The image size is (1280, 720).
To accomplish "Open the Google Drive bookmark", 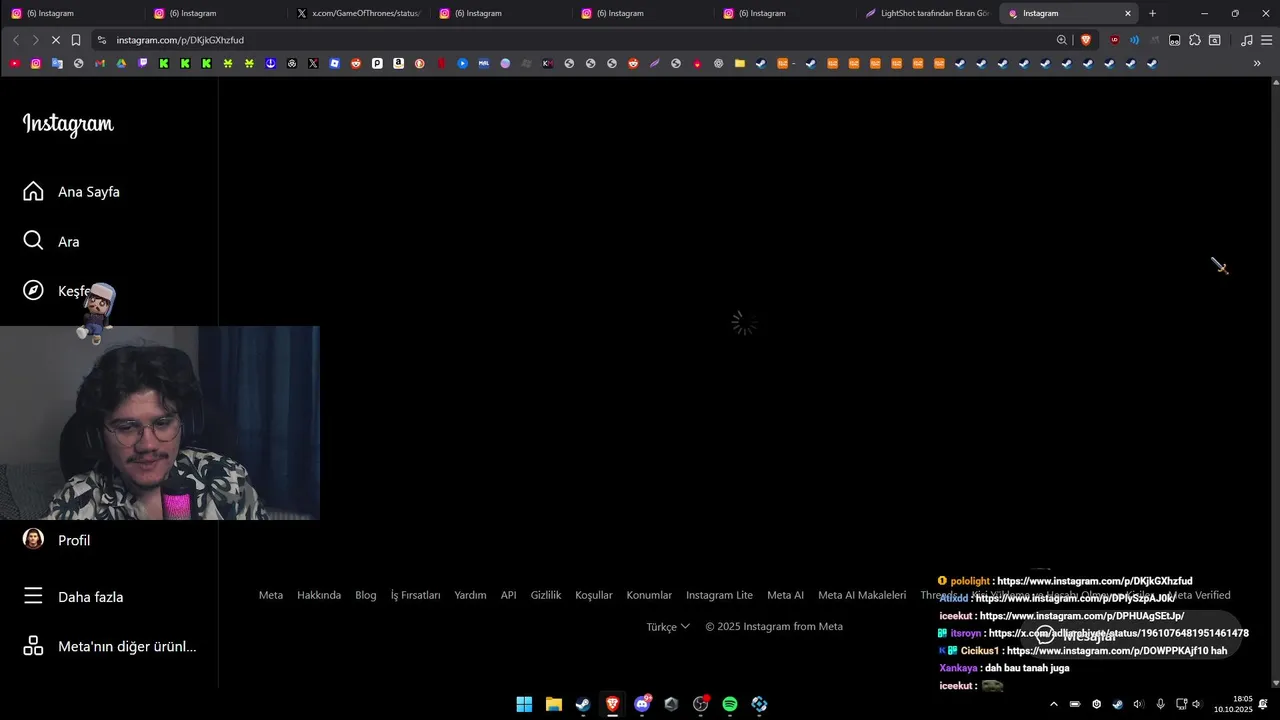I will [121, 63].
